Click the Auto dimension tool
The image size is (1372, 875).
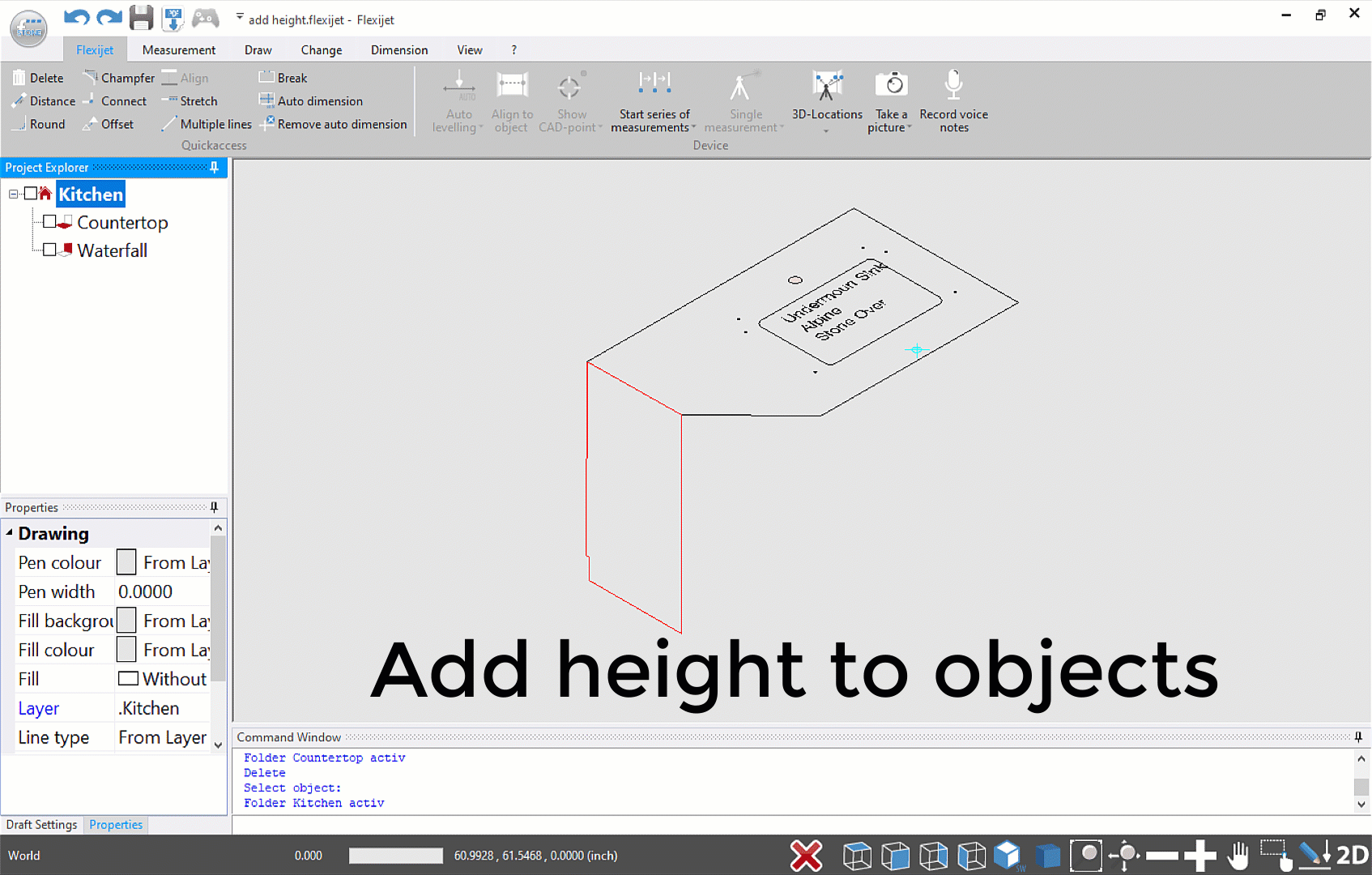(x=311, y=100)
